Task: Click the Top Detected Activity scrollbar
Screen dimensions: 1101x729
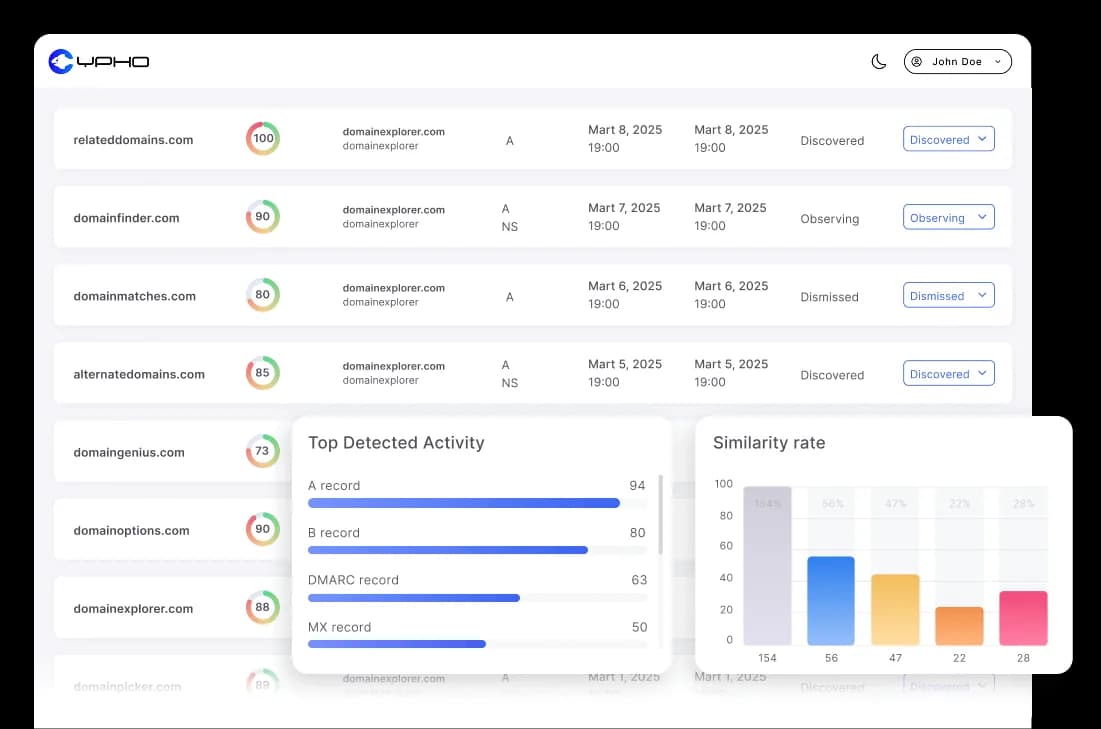Action: coord(660,514)
